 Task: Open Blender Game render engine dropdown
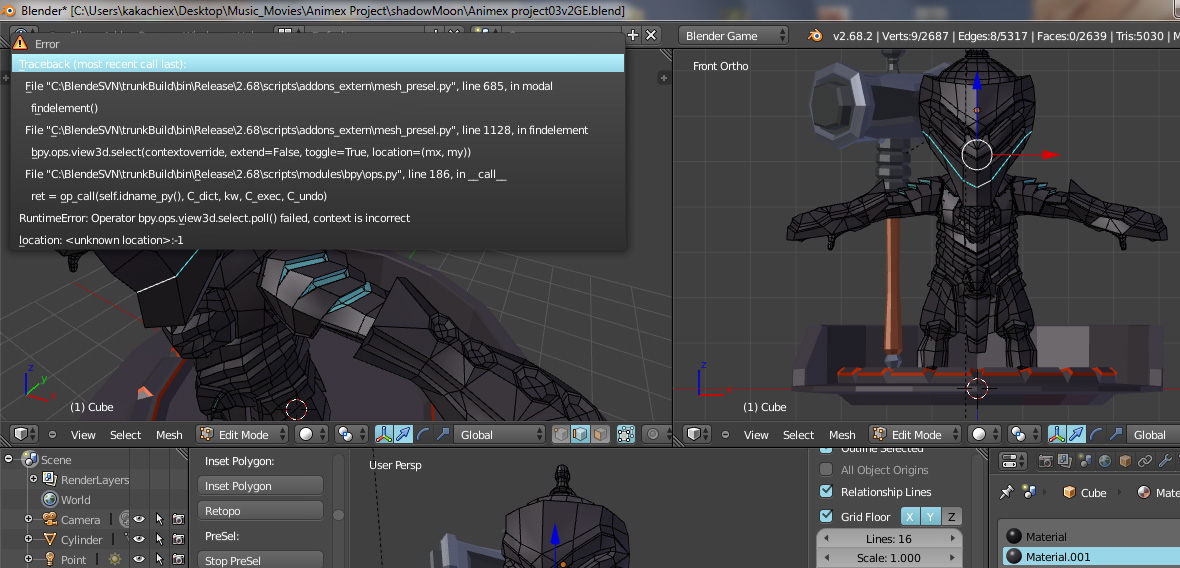click(733, 35)
